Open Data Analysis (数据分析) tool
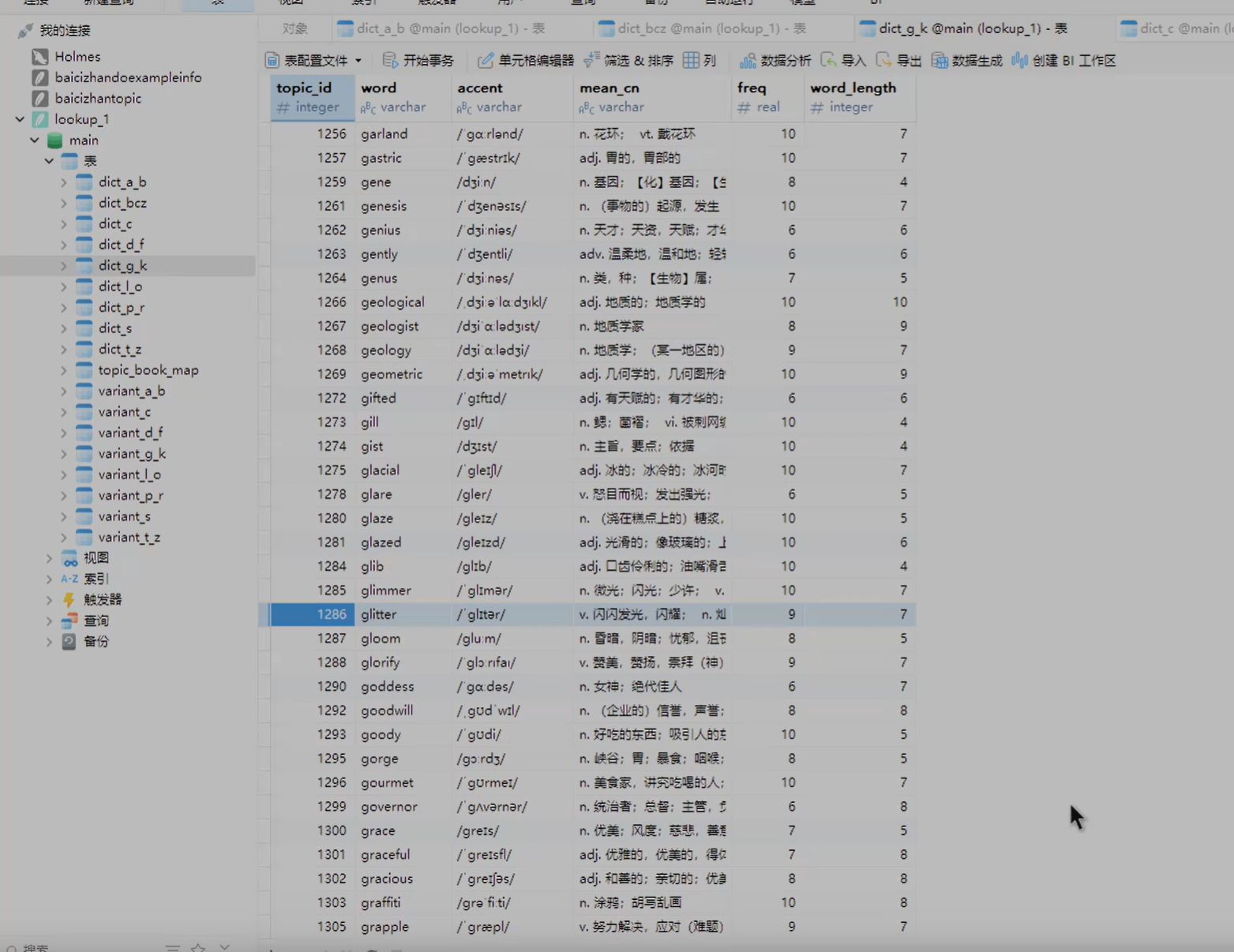Image resolution: width=1234 pixels, height=952 pixels. (x=775, y=61)
